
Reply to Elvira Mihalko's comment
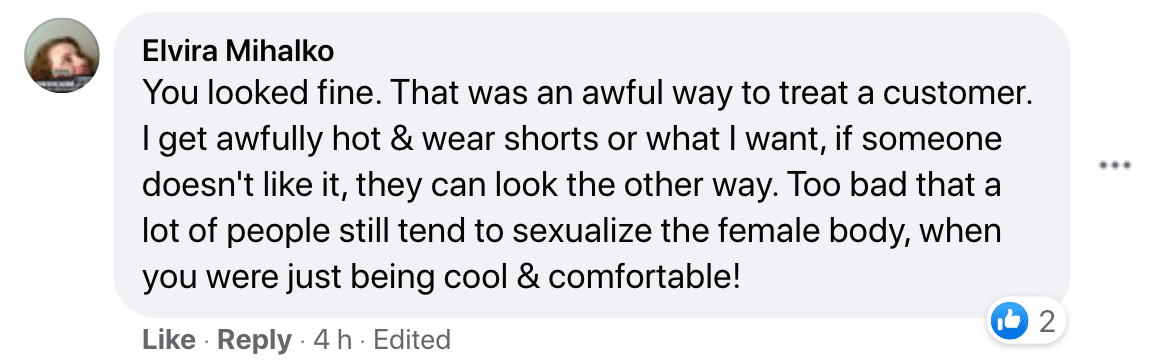(255, 340)
